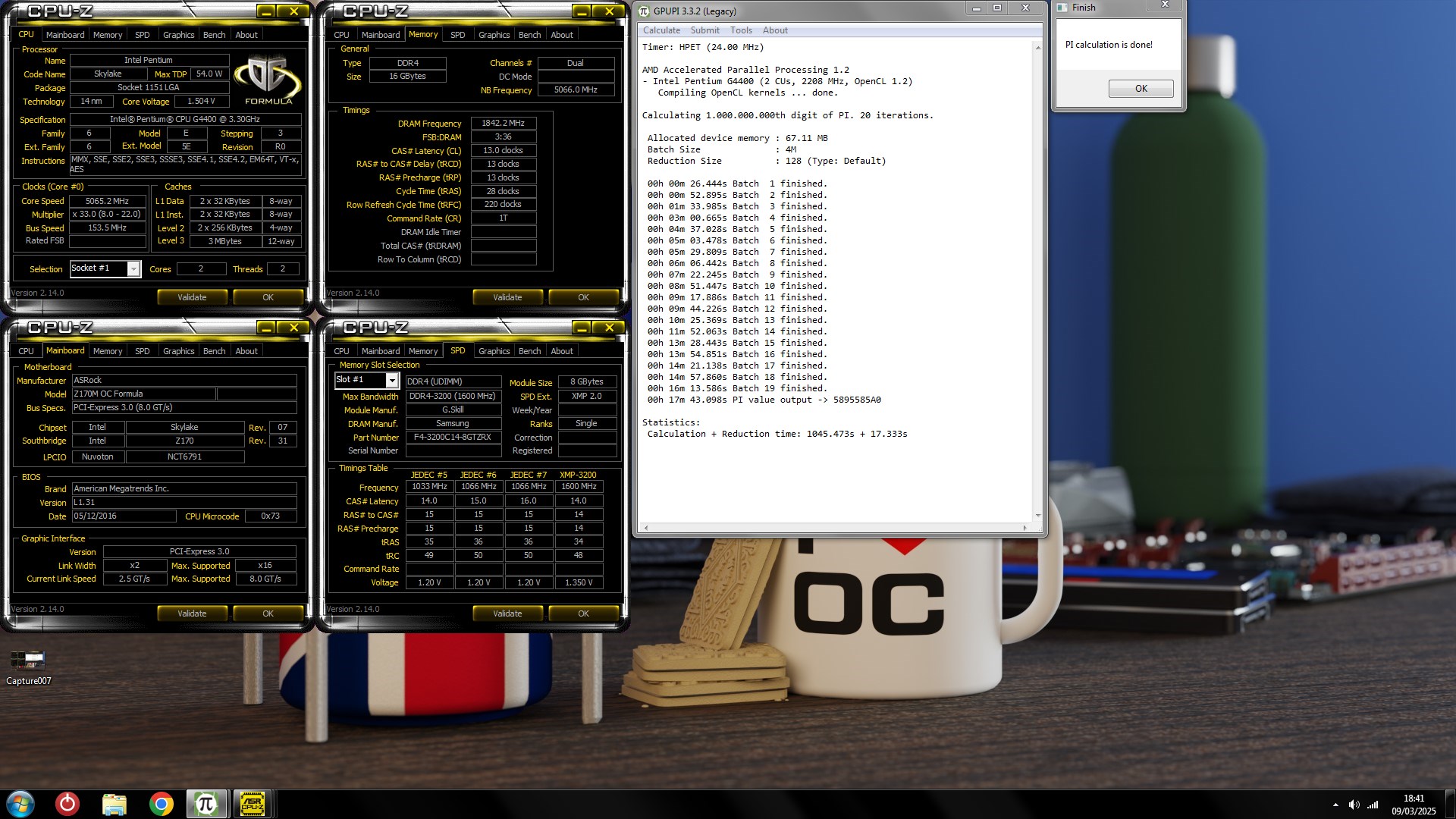Click the Part Number F4-3200C14-8GTZRX field
This screenshot has height=819, width=1456.
coord(452,438)
